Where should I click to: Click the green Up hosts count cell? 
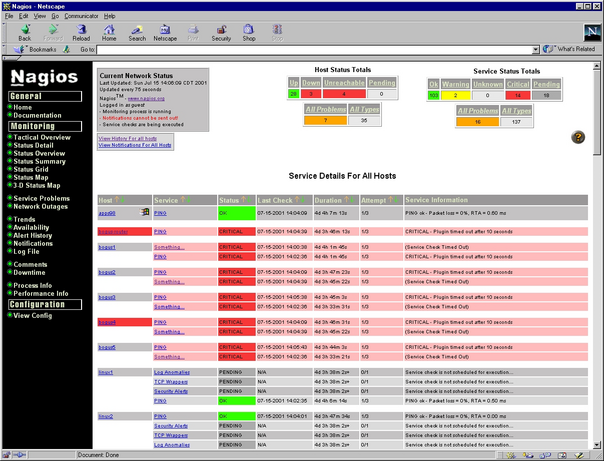click(x=294, y=94)
